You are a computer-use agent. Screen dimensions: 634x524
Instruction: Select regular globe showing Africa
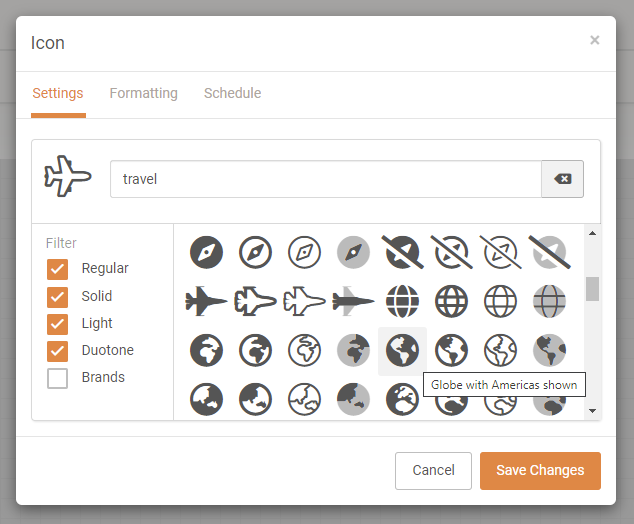(x=255, y=350)
